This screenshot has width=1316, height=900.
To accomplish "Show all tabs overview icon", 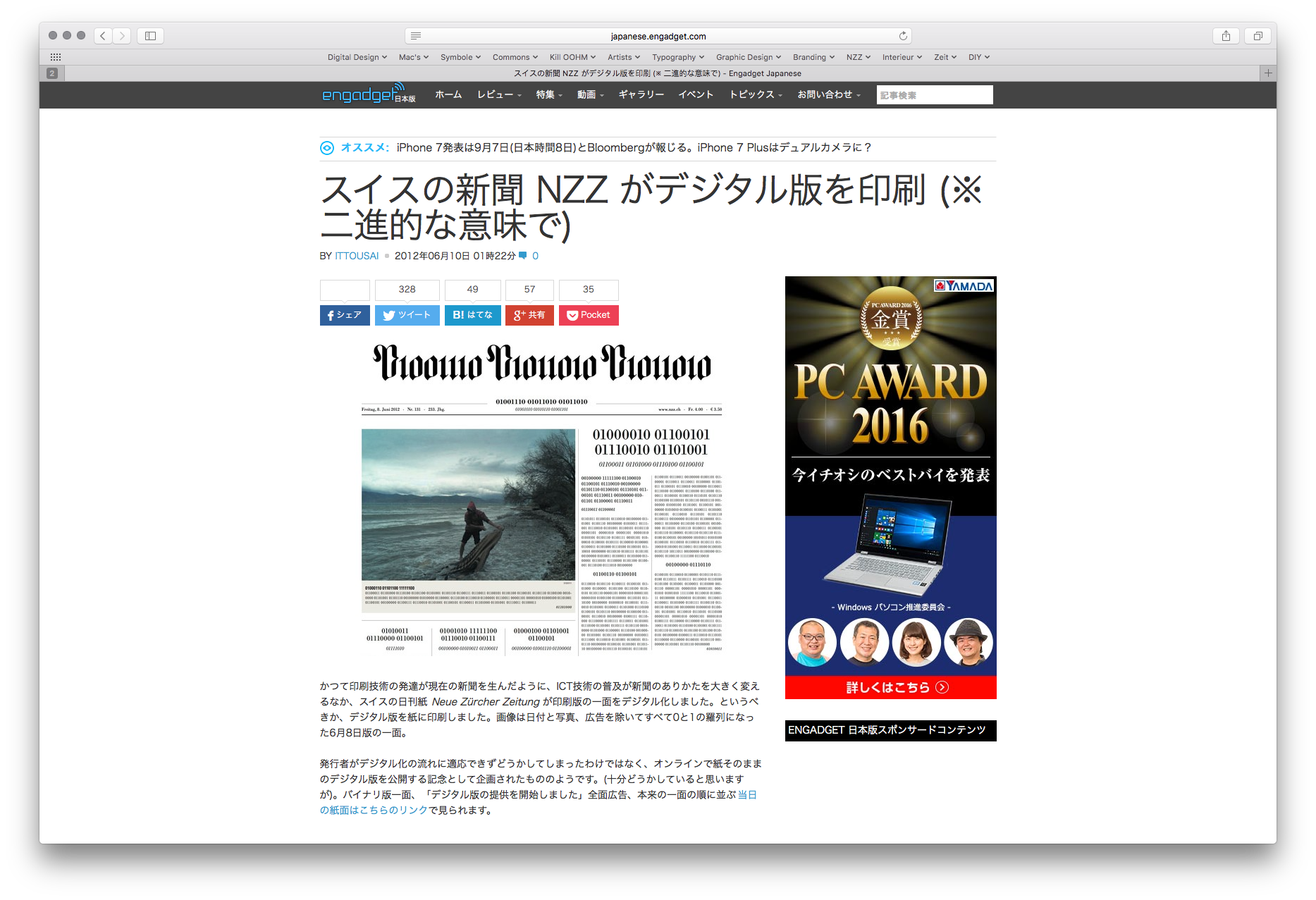I will coord(1257,36).
